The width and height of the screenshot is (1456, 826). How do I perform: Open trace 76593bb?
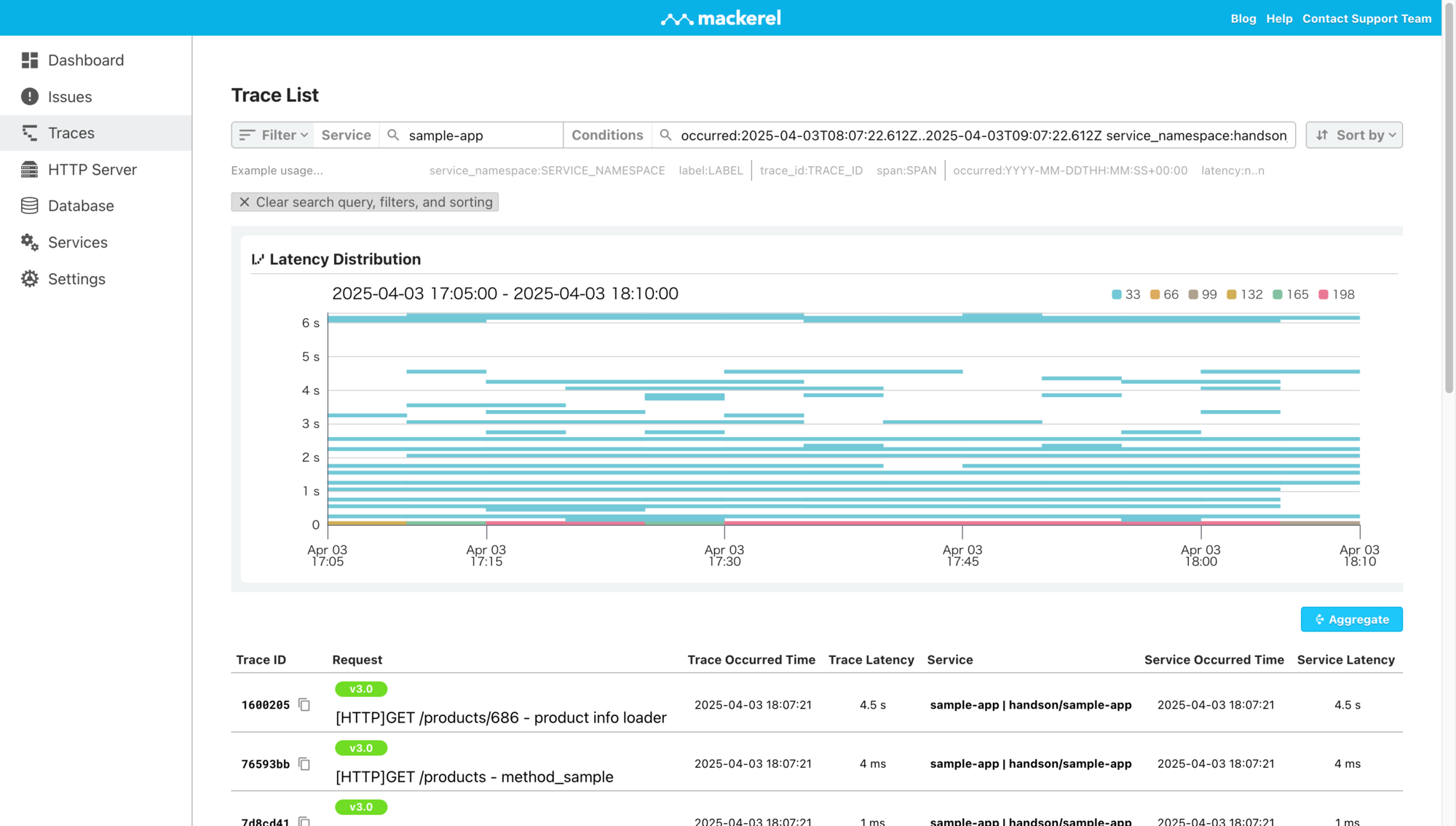[266, 764]
